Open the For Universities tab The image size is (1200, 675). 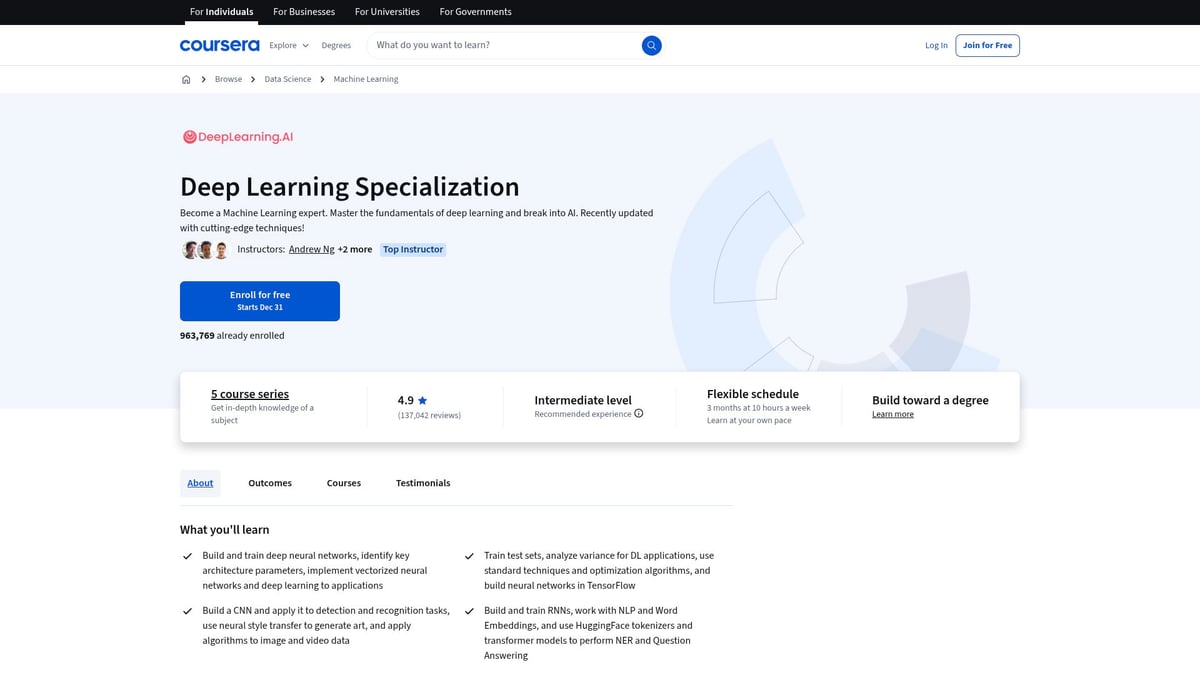[x=387, y=12]
